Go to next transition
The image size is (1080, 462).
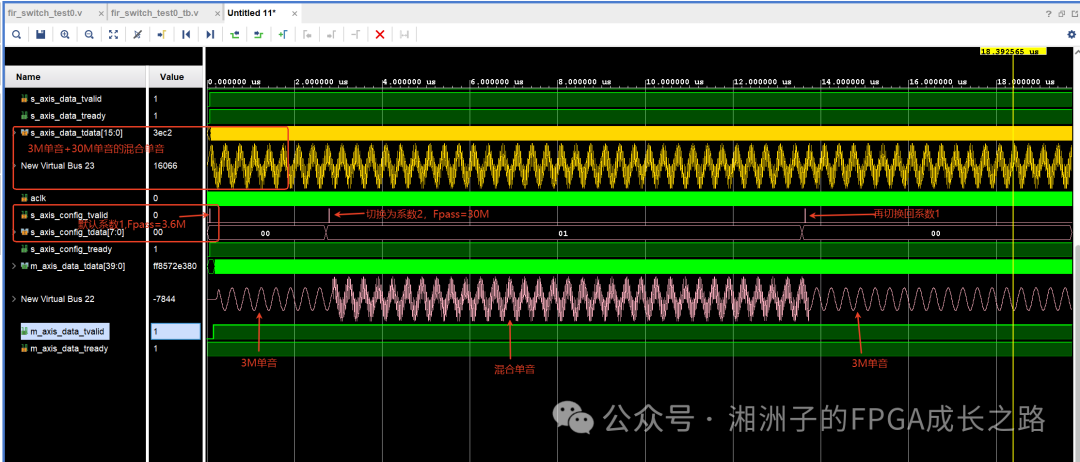pos(259,34)
